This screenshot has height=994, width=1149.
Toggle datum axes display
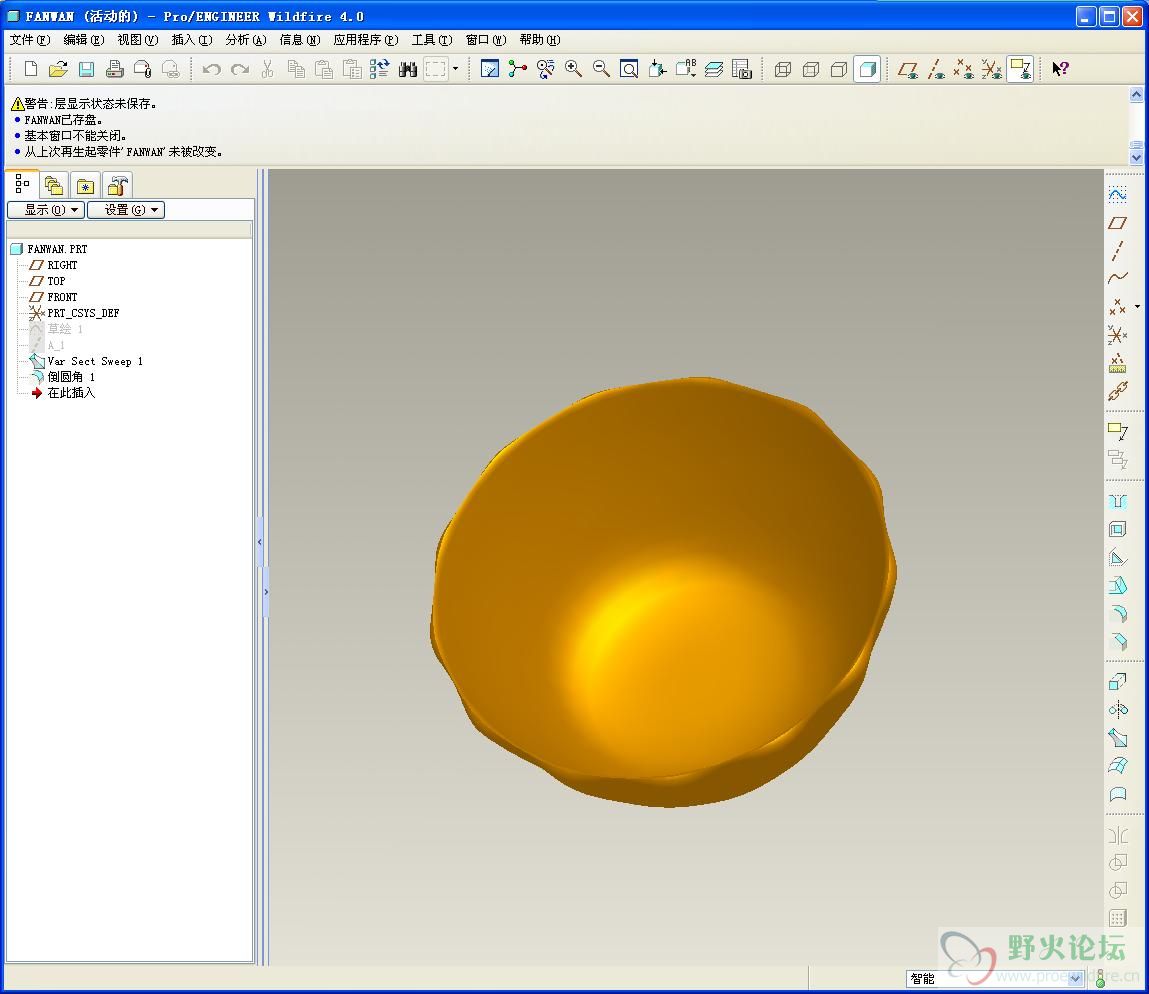coord(936,69)
